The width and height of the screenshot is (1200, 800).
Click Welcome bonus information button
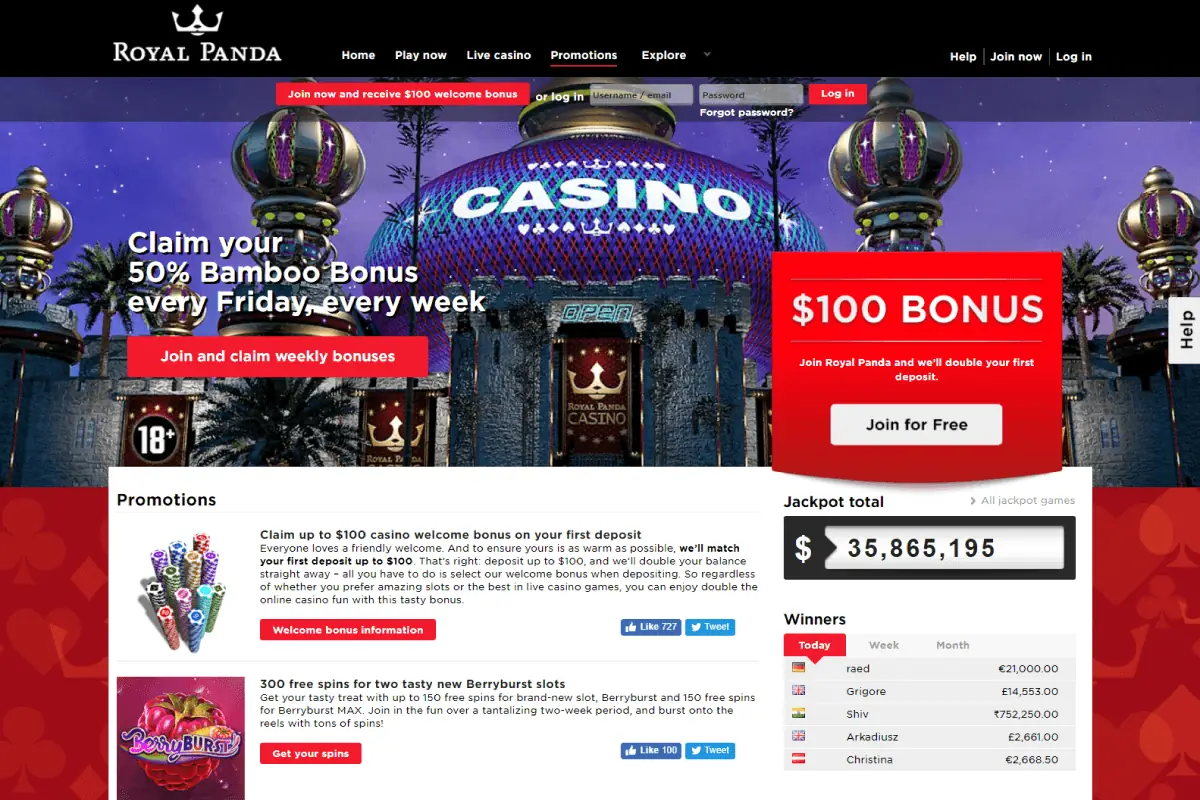[348, 630]
